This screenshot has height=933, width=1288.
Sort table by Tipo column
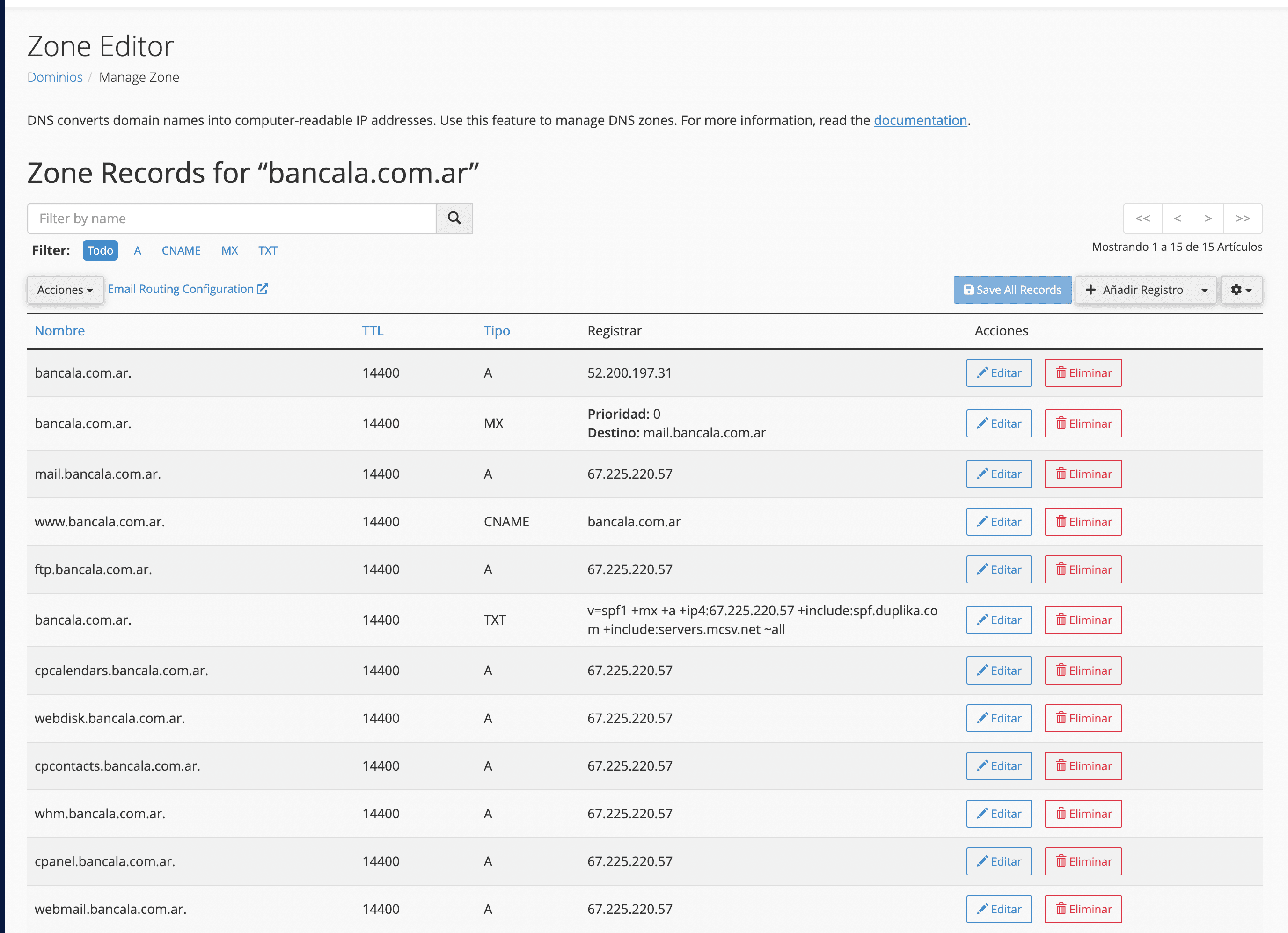[497, 330]
